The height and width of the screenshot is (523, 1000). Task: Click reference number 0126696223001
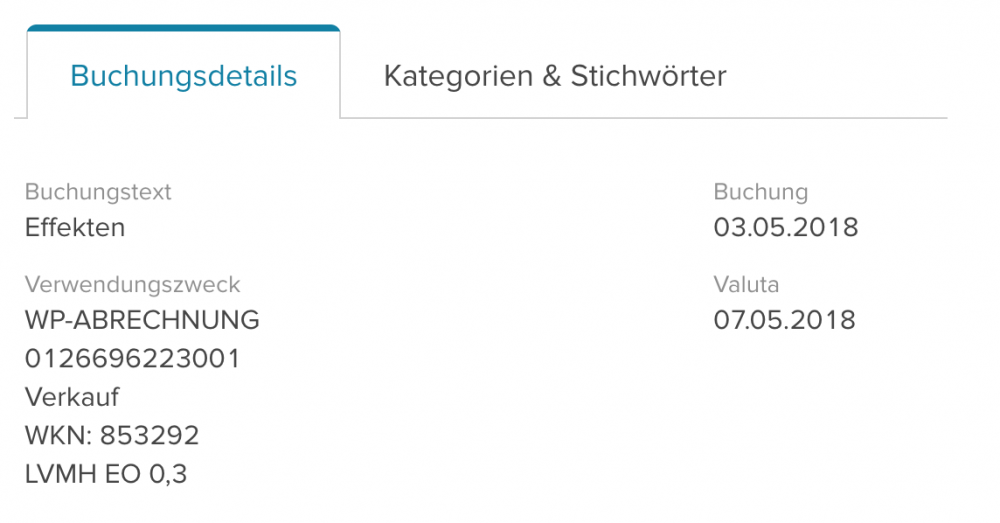(x=132, y=359)
